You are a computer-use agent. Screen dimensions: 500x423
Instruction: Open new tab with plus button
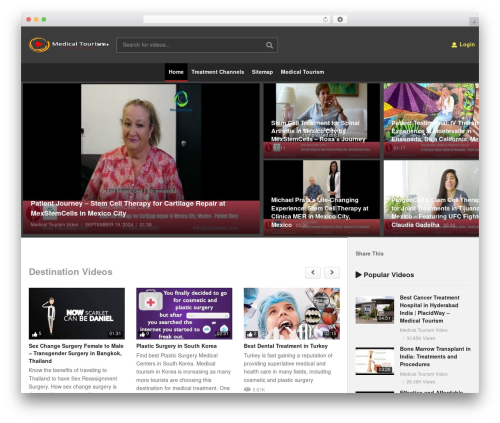tap(474, 22)
